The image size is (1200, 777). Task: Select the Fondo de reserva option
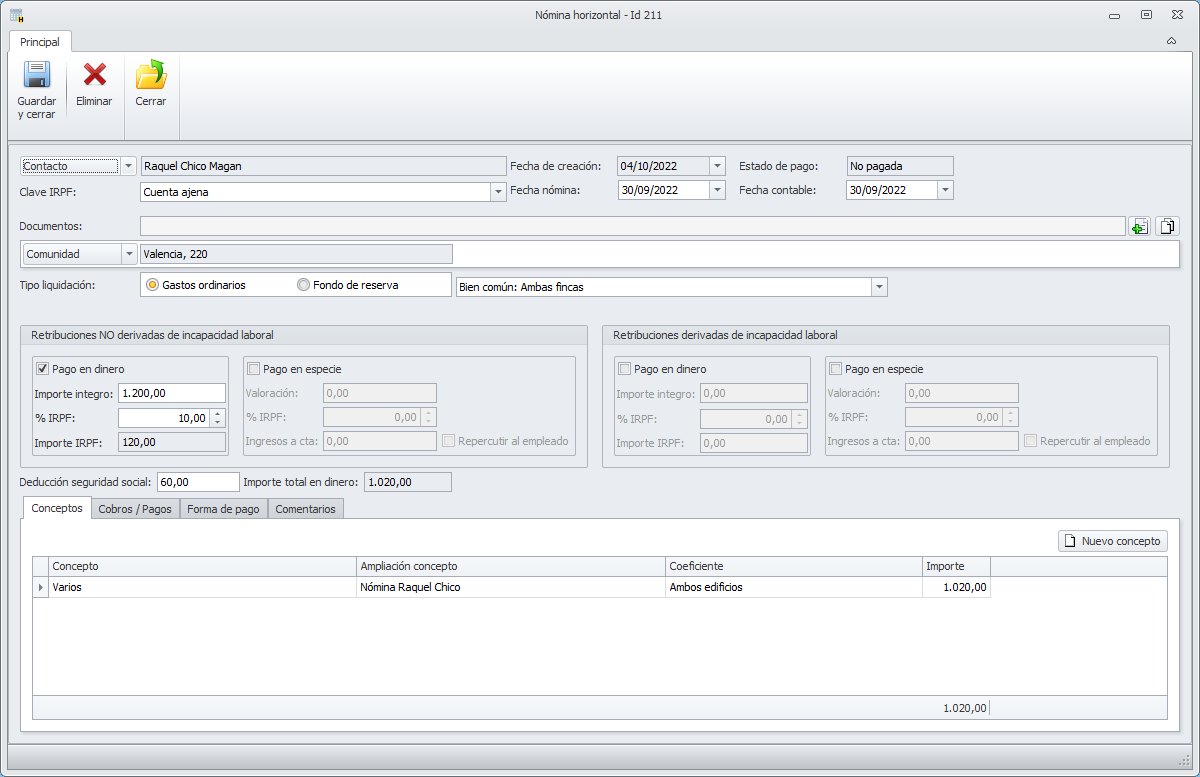(x=304, y=285)
